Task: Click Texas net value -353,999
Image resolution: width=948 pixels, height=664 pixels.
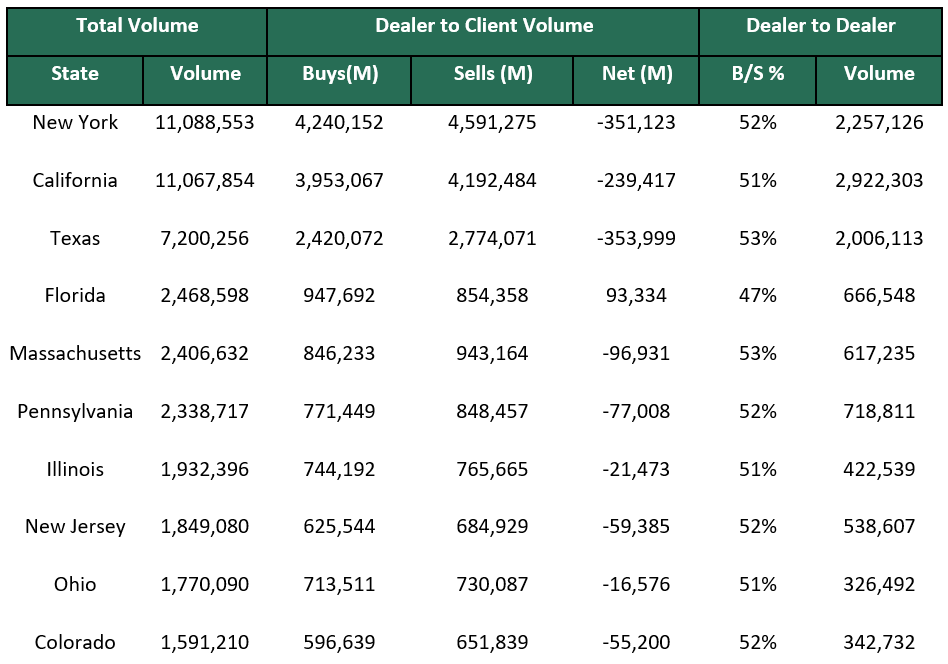Action: coord(637,239)
